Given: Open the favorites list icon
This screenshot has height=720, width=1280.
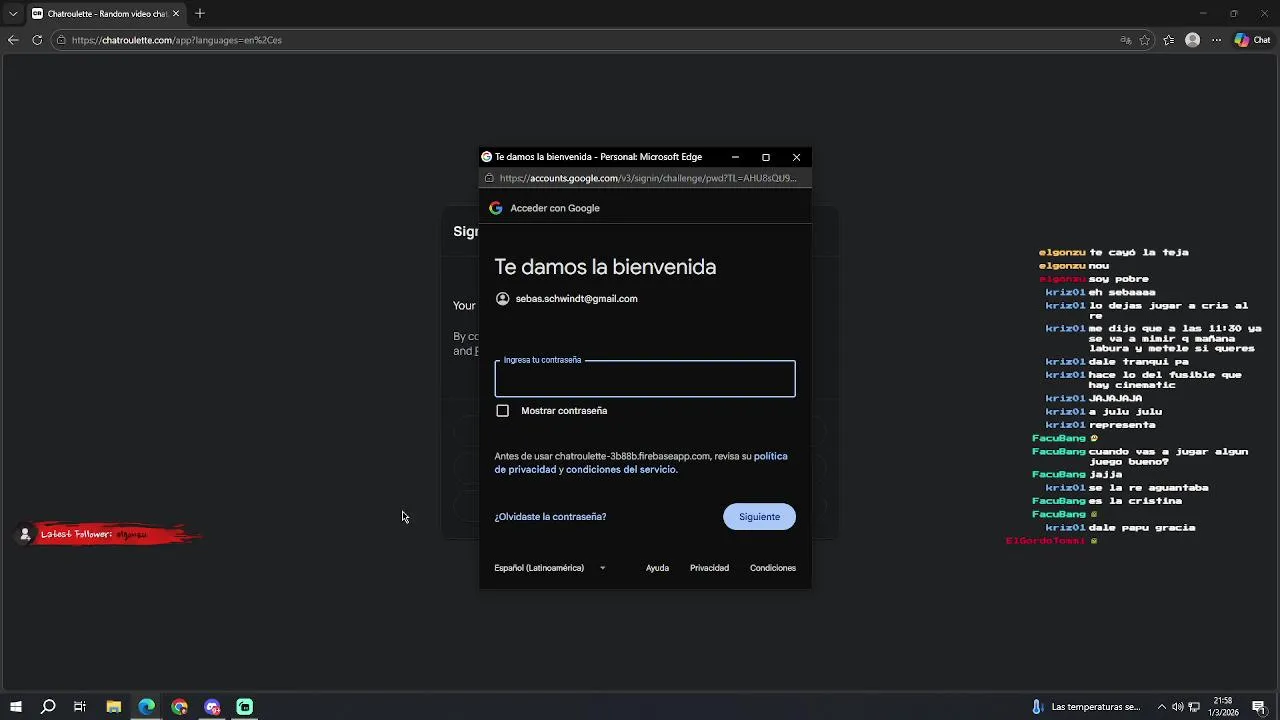Looking at the screenshot, I should 1169,40.
